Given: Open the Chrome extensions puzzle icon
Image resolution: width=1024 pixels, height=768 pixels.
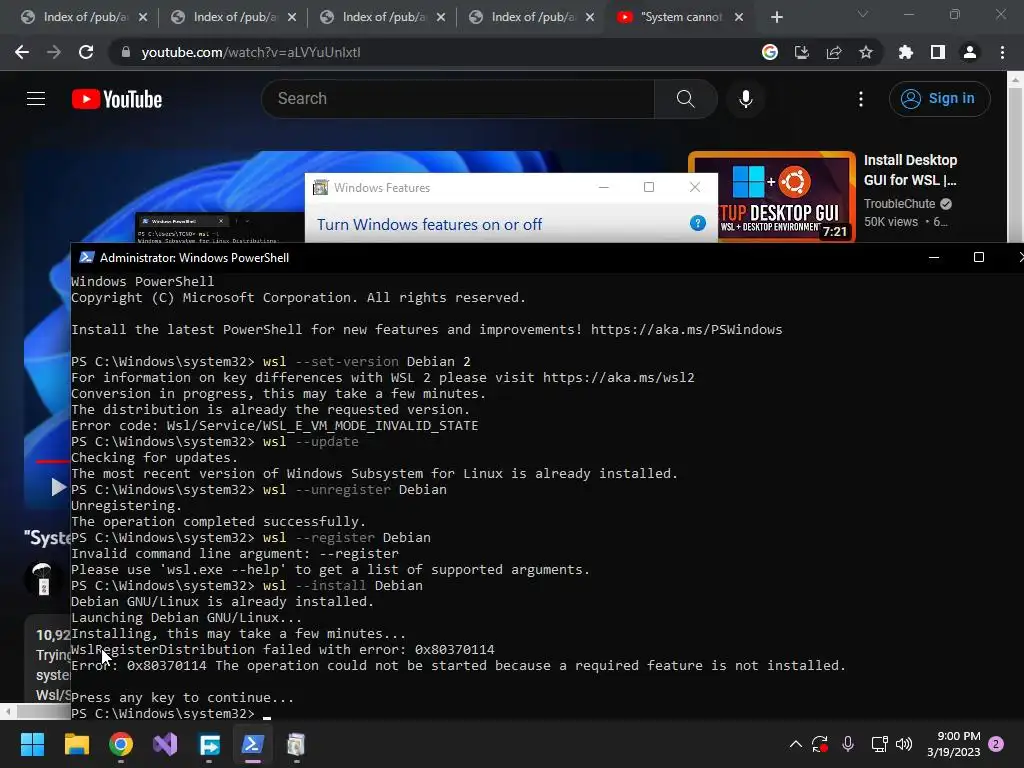Looking at the screenshot, I should click(x=906, y=52).
